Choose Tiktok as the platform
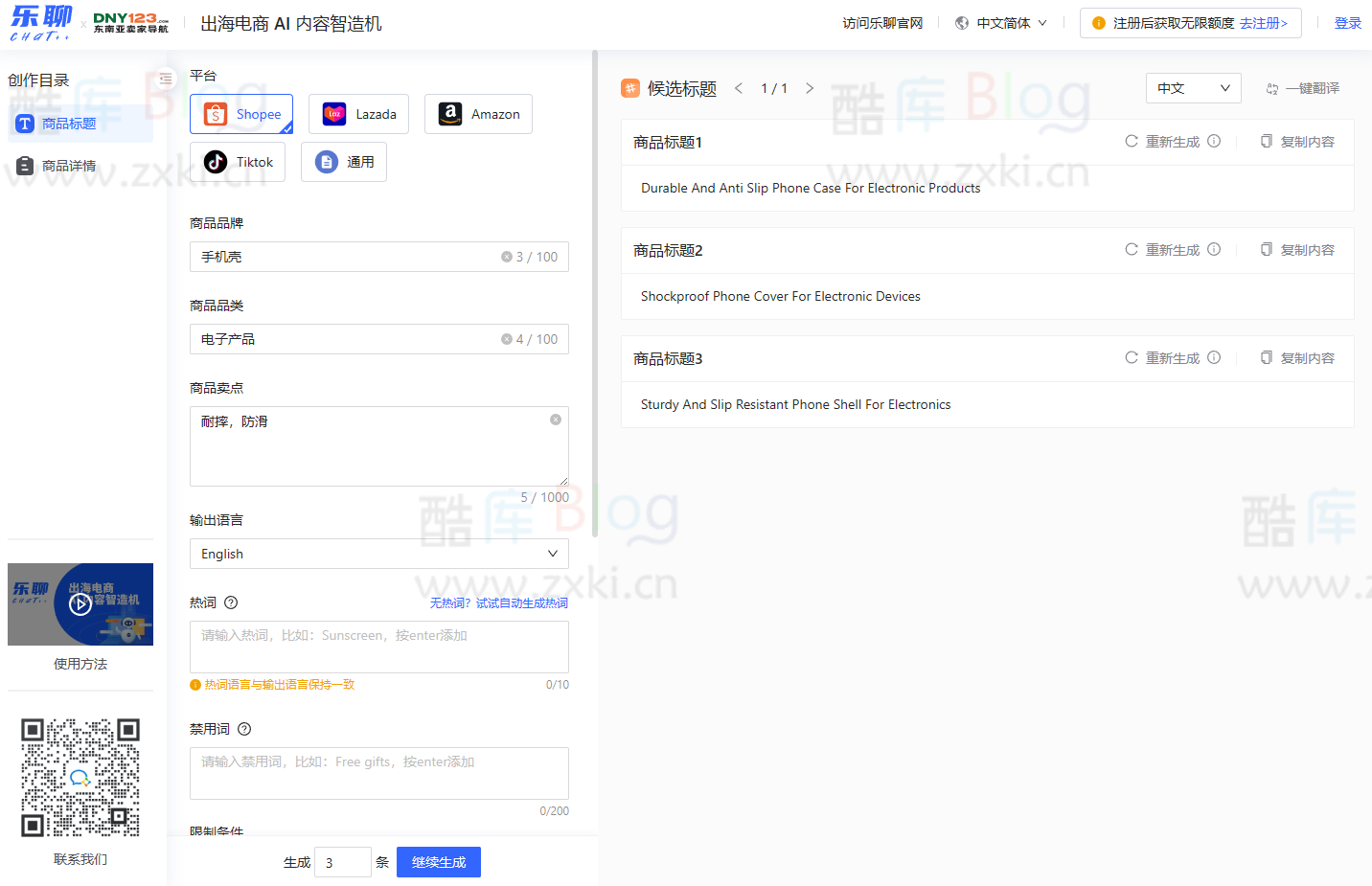 point(238,161)
